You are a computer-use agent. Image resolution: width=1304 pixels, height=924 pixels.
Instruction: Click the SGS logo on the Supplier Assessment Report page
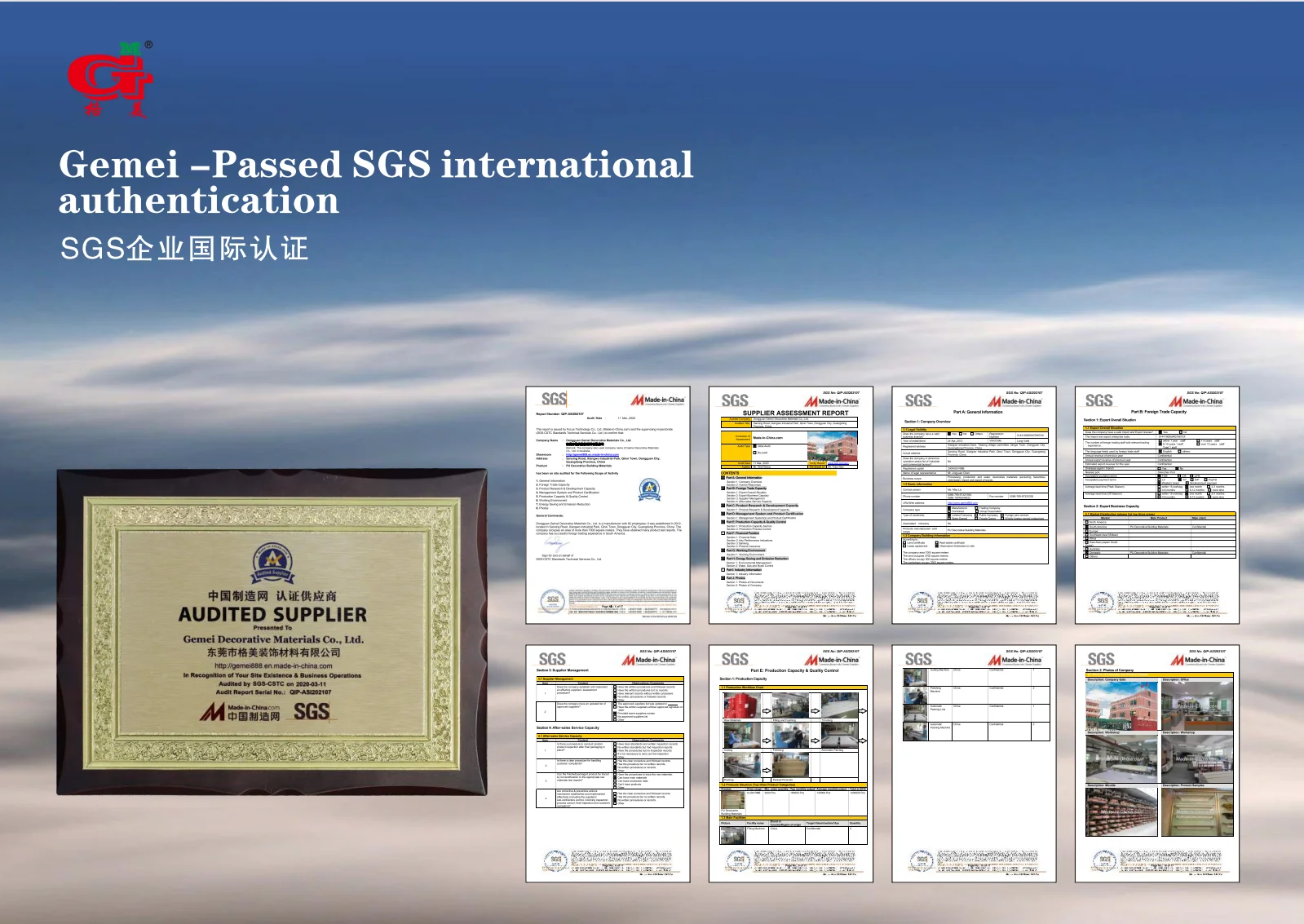[x=735, y=400]
